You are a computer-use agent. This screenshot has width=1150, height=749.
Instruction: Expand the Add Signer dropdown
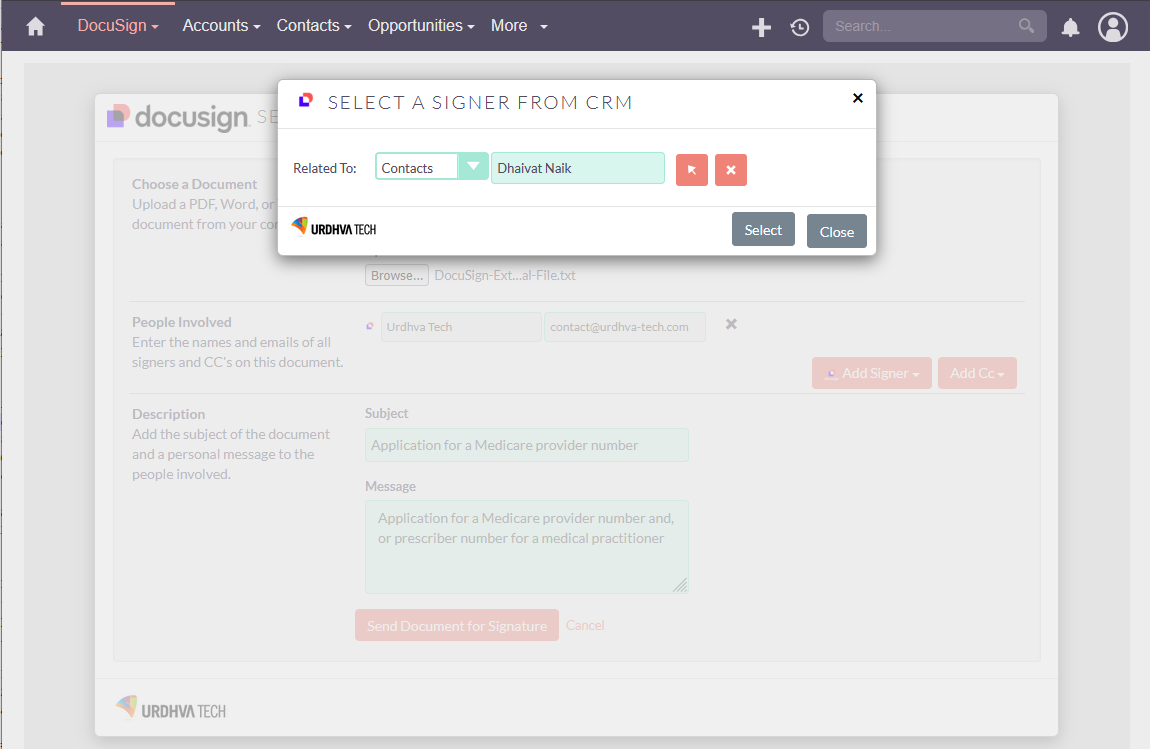click(x=871, y=372)
